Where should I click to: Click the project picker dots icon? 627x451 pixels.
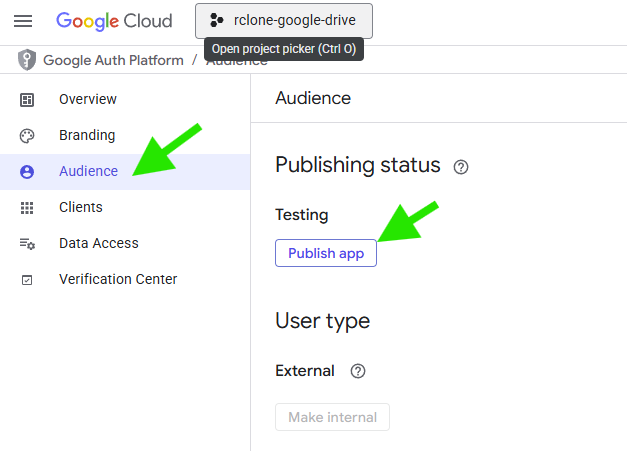216,20
